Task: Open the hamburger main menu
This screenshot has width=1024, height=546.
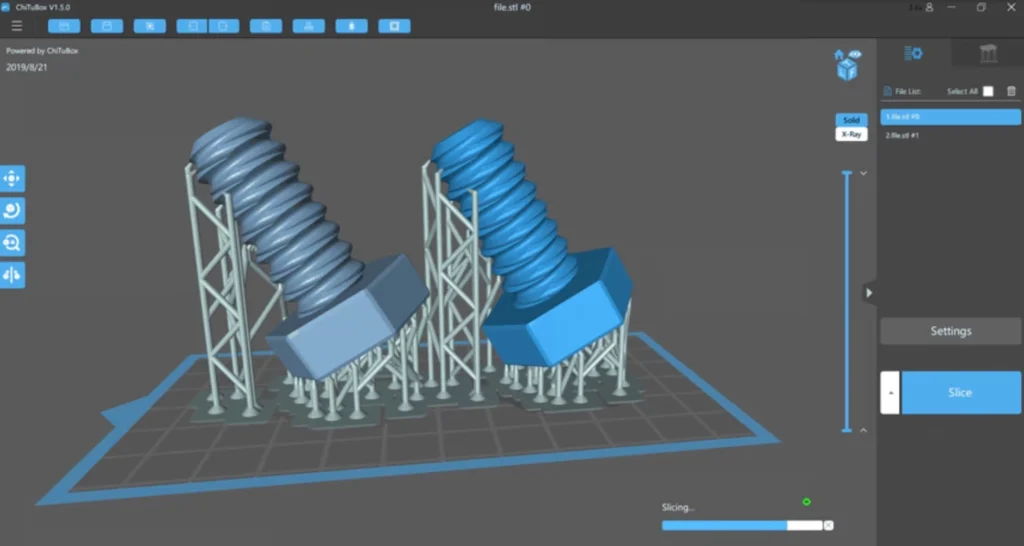Action: [17, 26]
